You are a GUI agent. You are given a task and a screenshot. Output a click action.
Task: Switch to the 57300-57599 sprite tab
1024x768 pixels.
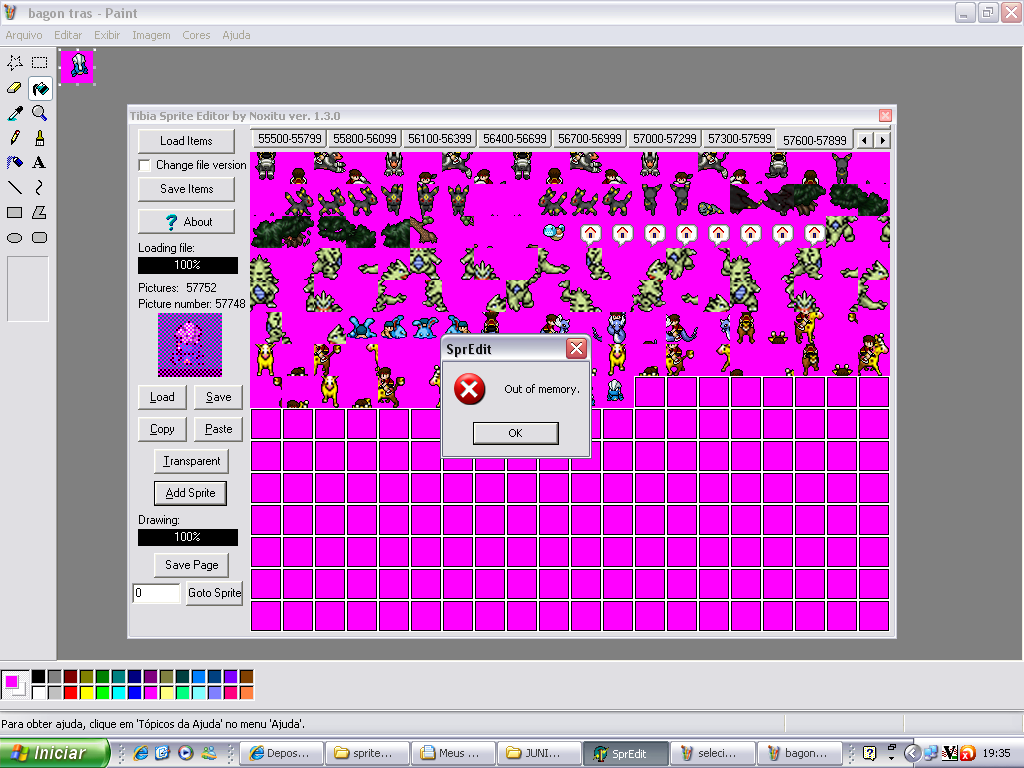coord(739,139)
